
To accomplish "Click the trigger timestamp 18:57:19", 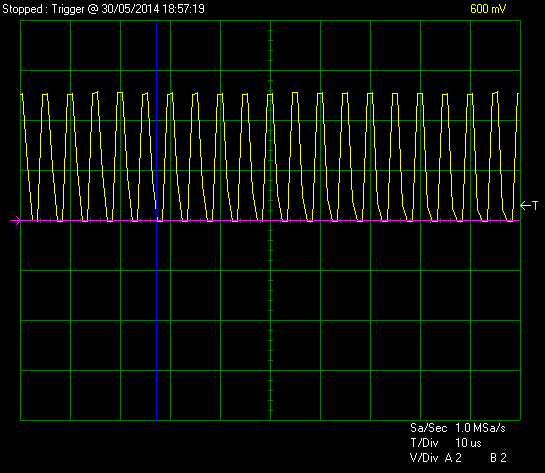I will pyautogui.click(x=184, y=9).
